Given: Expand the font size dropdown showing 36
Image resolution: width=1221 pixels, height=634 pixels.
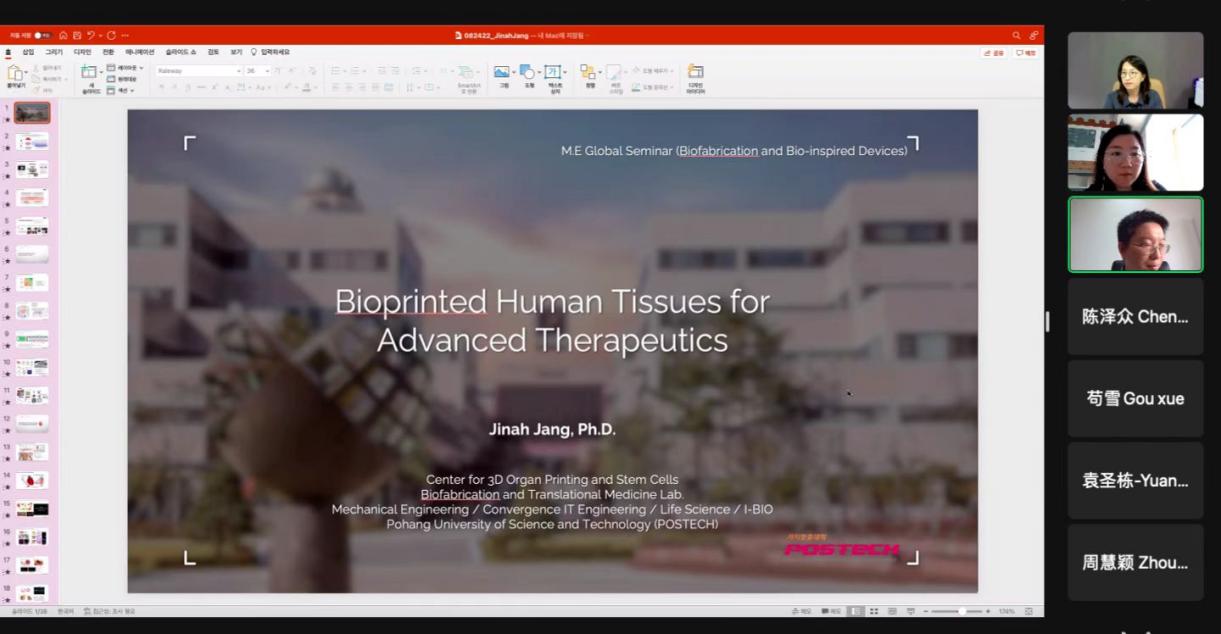Looking at the screenshot, I should (266, 71).
